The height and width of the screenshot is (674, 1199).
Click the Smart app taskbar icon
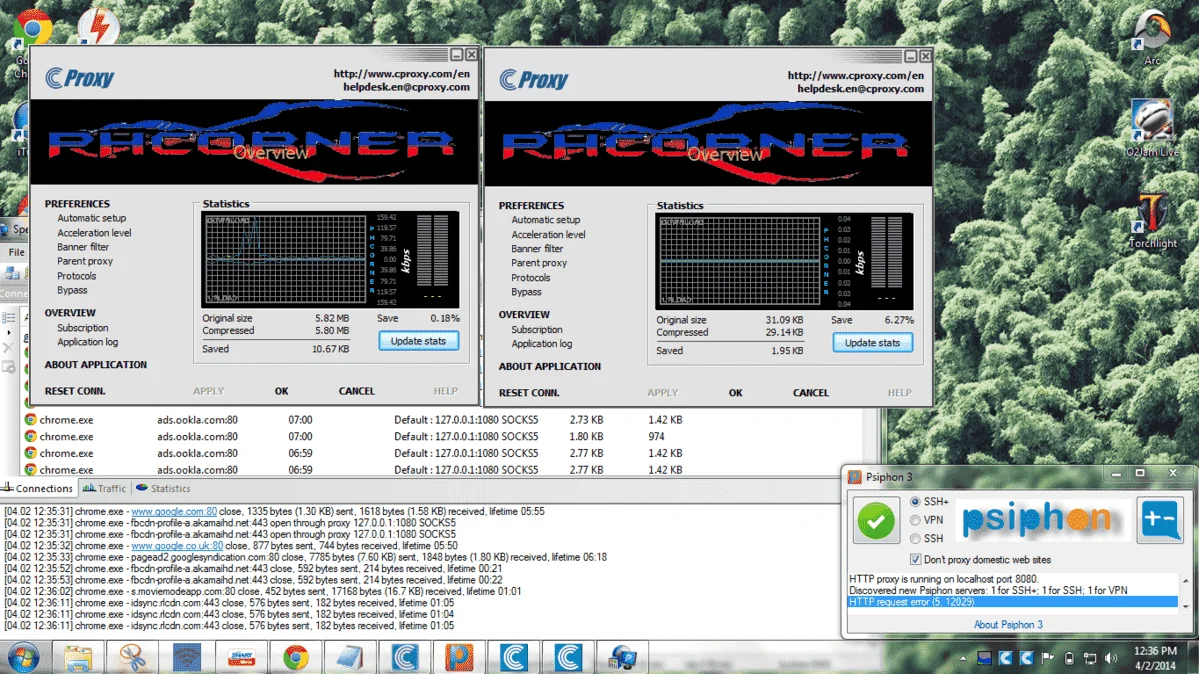coord(241,658)
